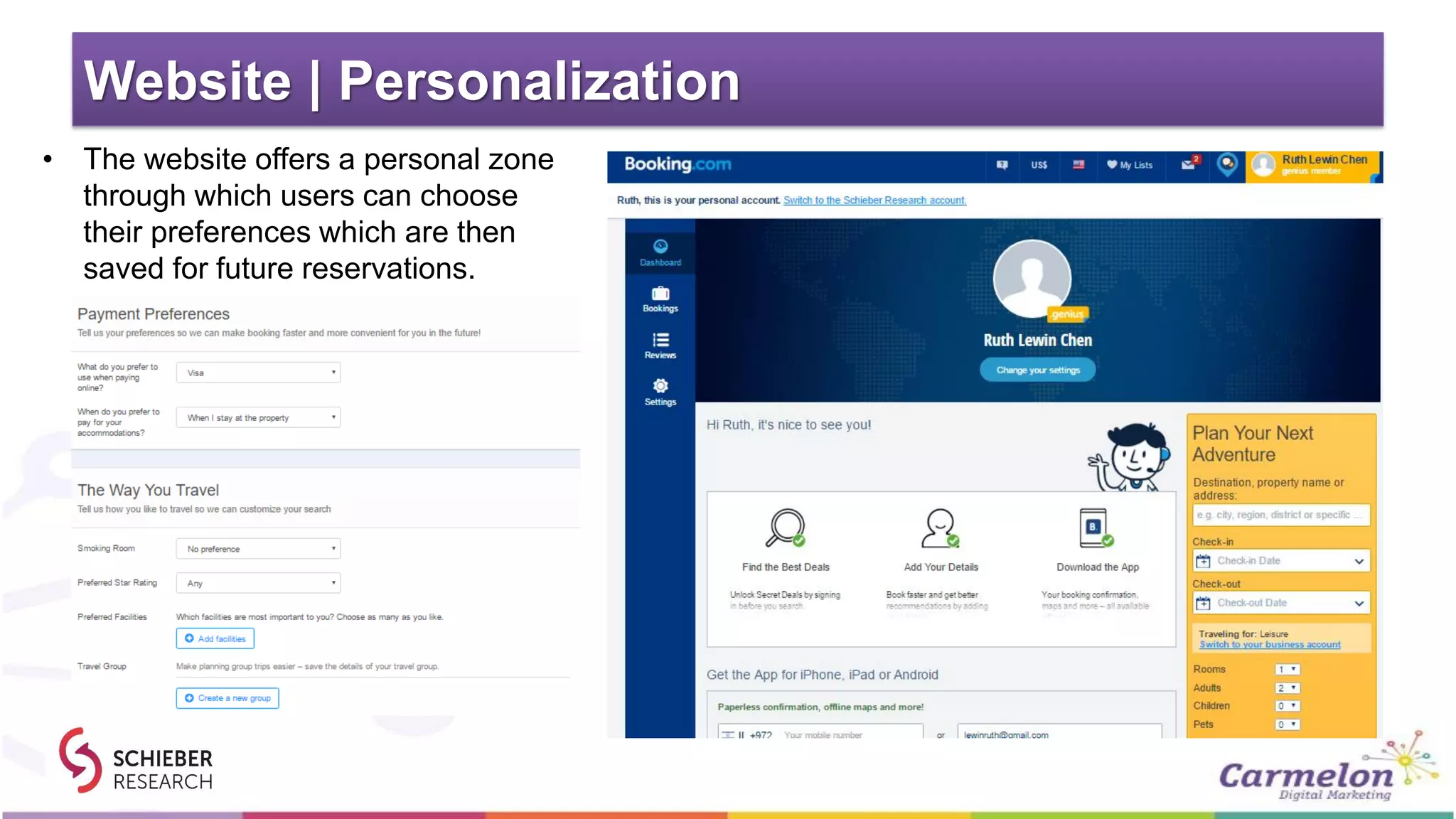The image size is (1456, 819).
Task: Open the Smoking Room preference dropdown
Action: pos(258,549)
